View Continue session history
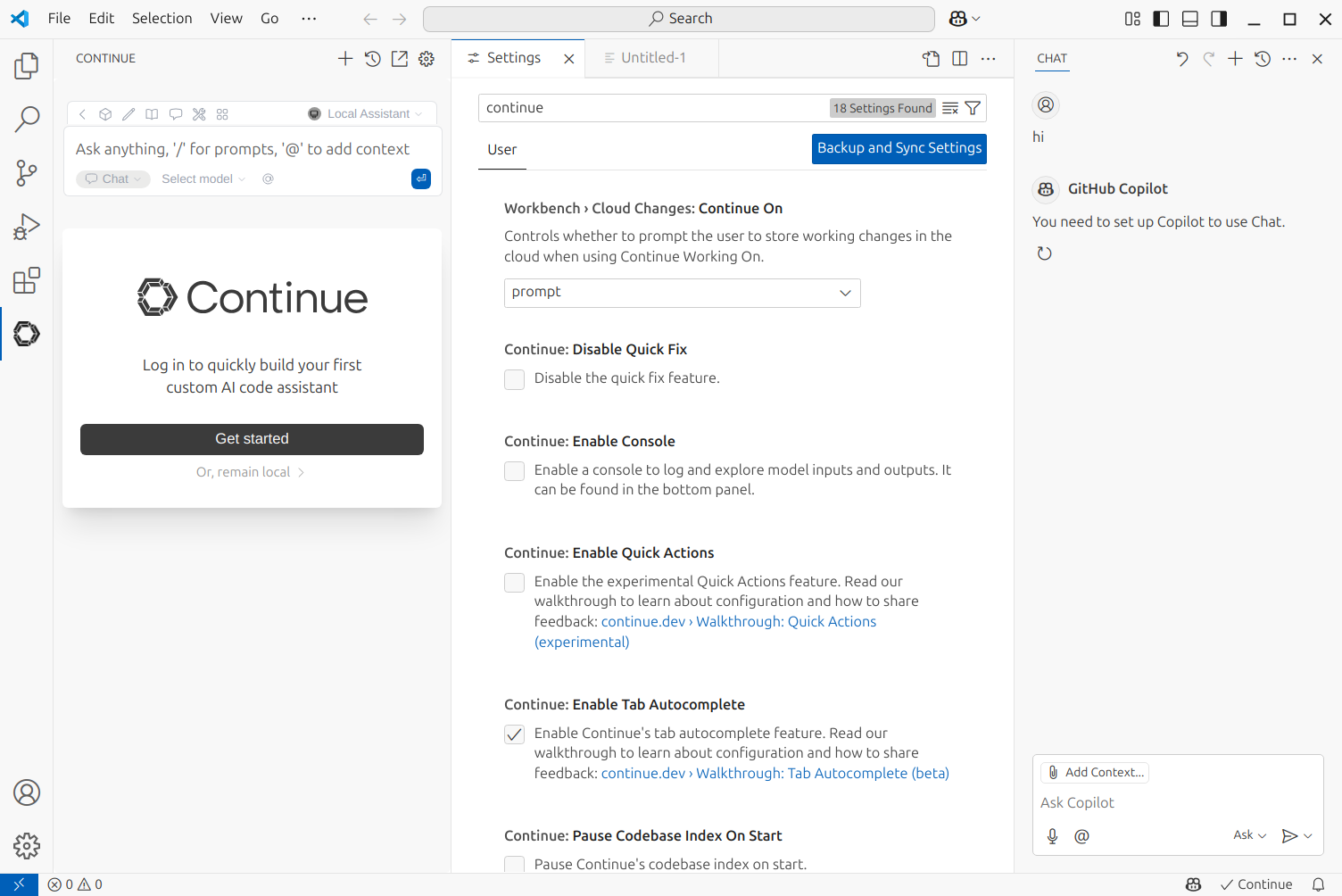Screen dimensions: 1342x896 pos(373,58)
